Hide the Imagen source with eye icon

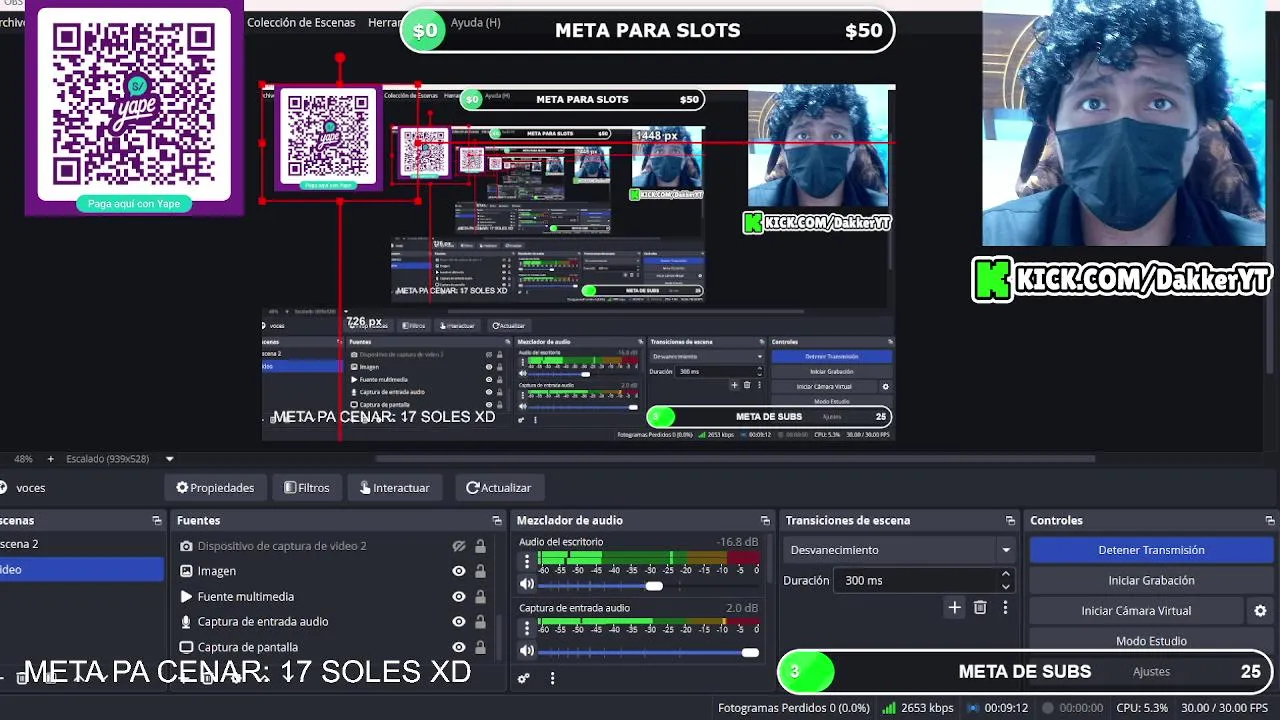[x=459, y=571]
